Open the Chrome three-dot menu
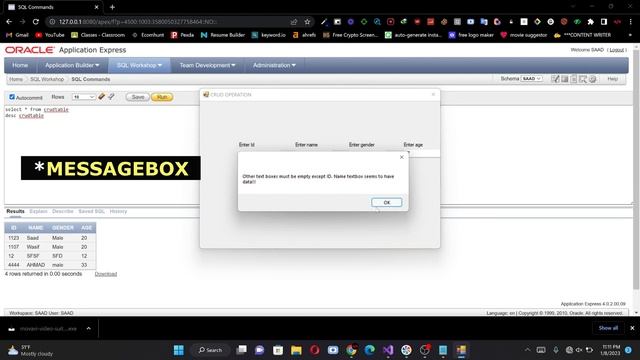The height and width of the screenshot is (360, 640). click(x=631, y=22)
